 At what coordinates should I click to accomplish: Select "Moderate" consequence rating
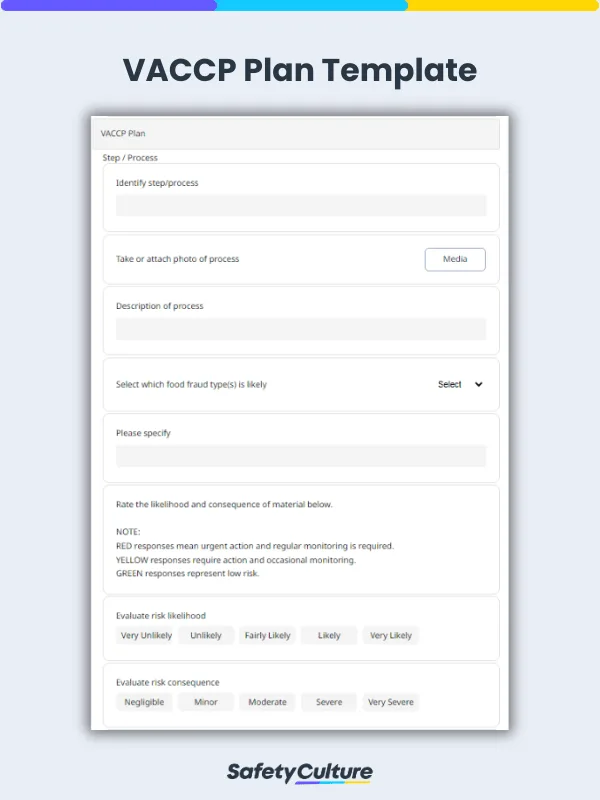[x=267, y=702]
